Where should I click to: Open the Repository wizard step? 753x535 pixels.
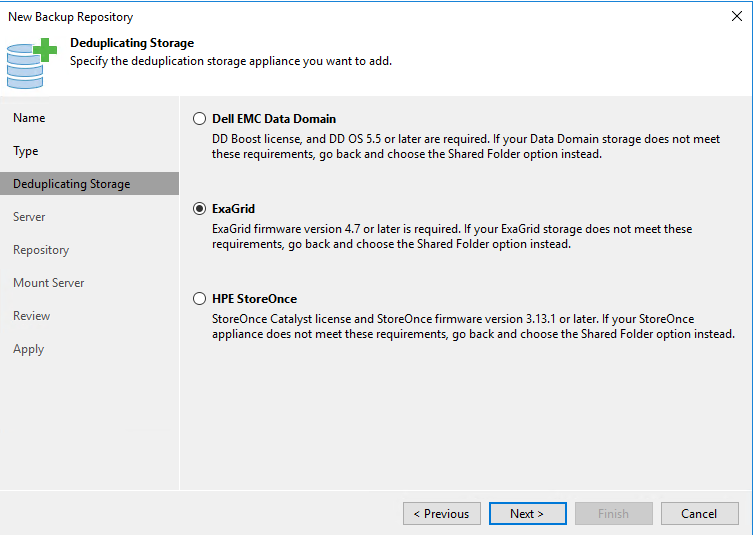point(41,250)
